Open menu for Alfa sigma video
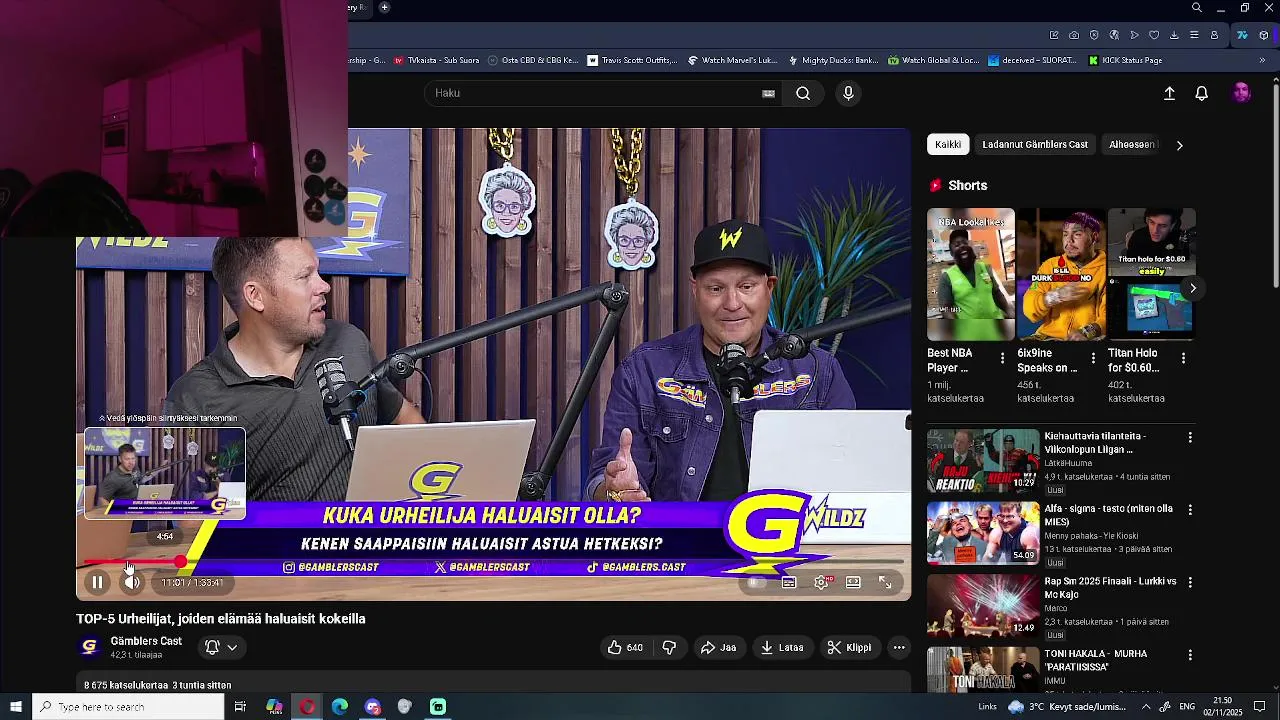 1190,510
